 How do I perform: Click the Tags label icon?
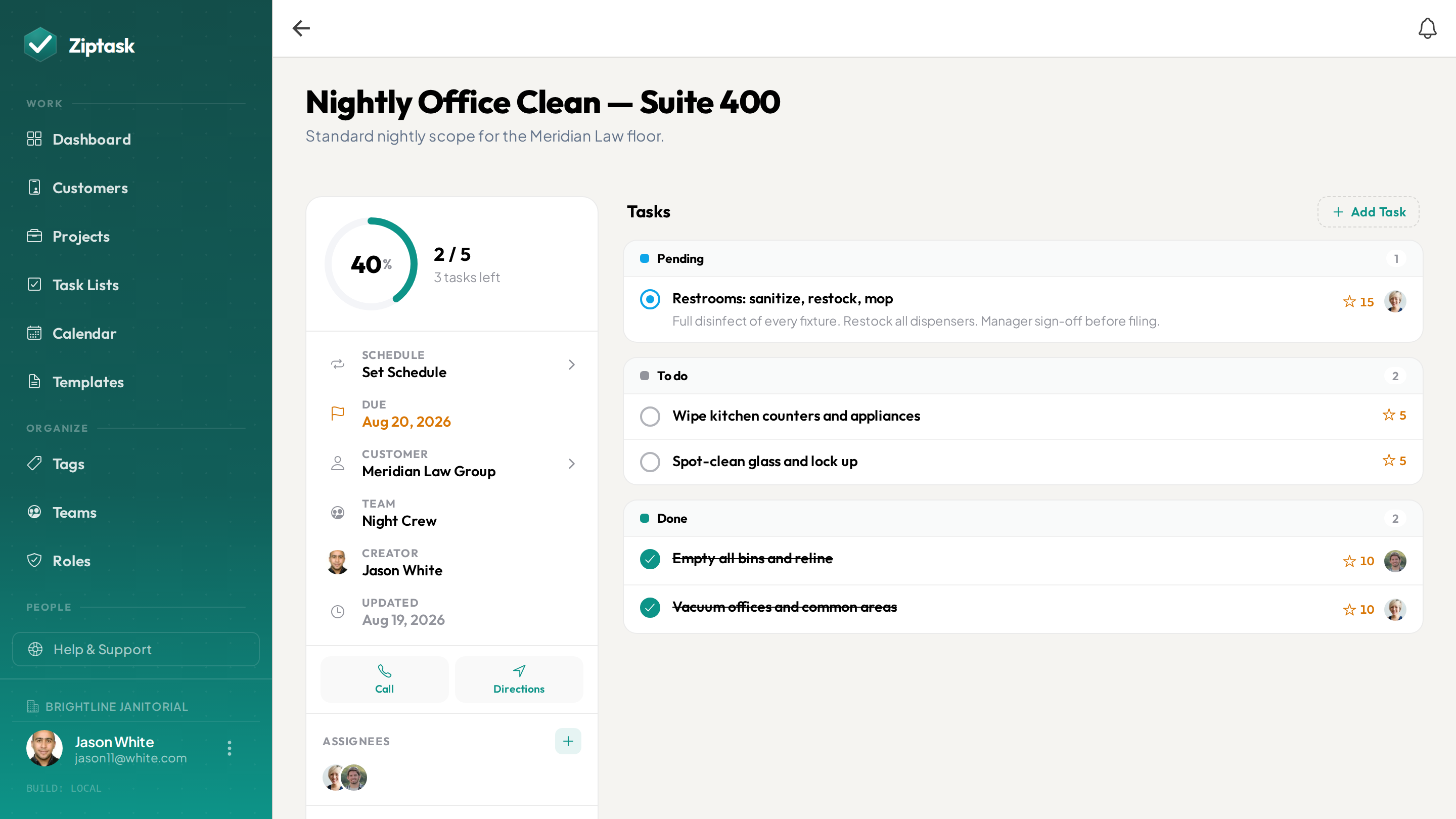click(34, 464)
